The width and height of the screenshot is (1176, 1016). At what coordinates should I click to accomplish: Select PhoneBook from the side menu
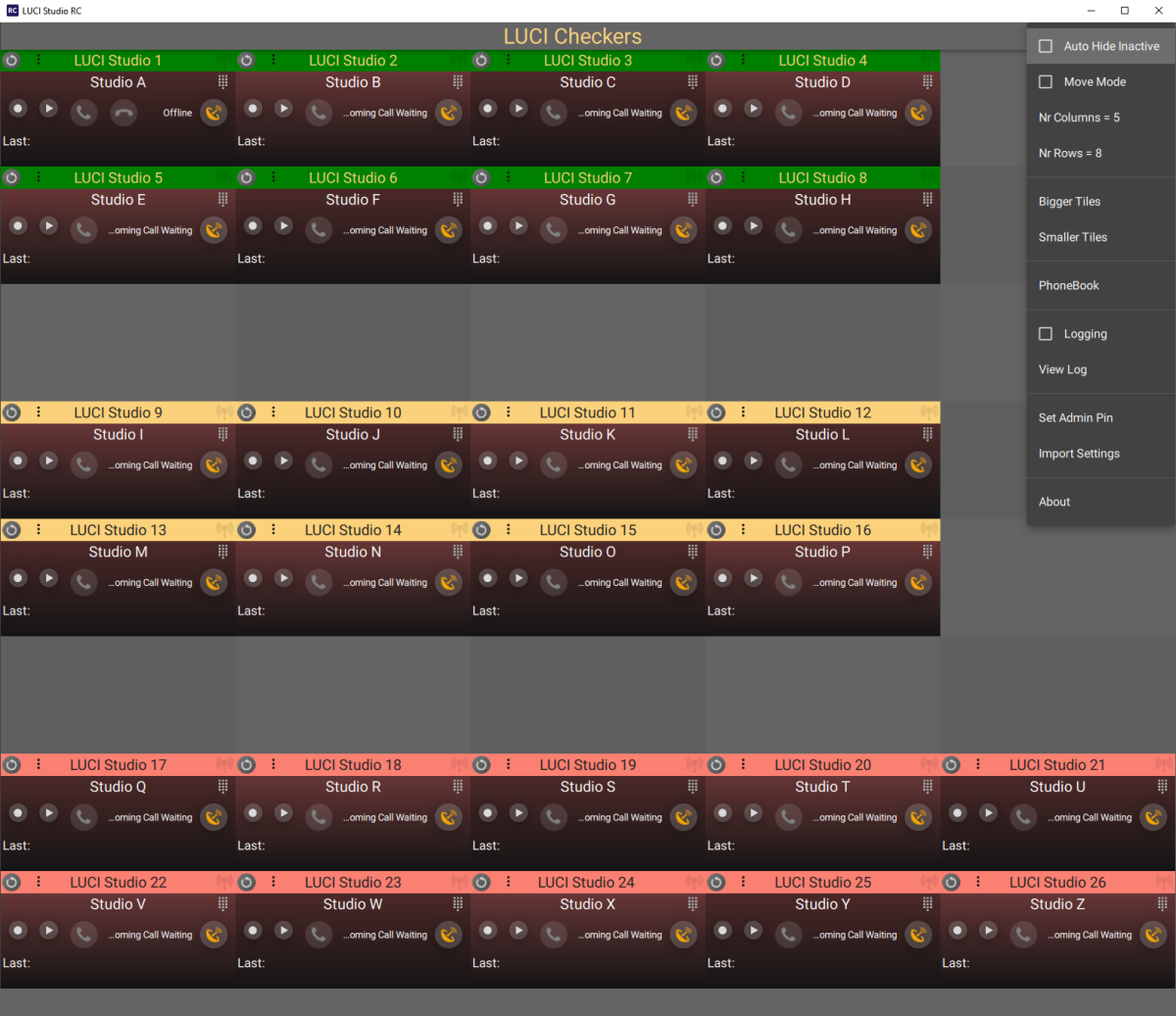pyautogui.click(x=1068, y=286)
